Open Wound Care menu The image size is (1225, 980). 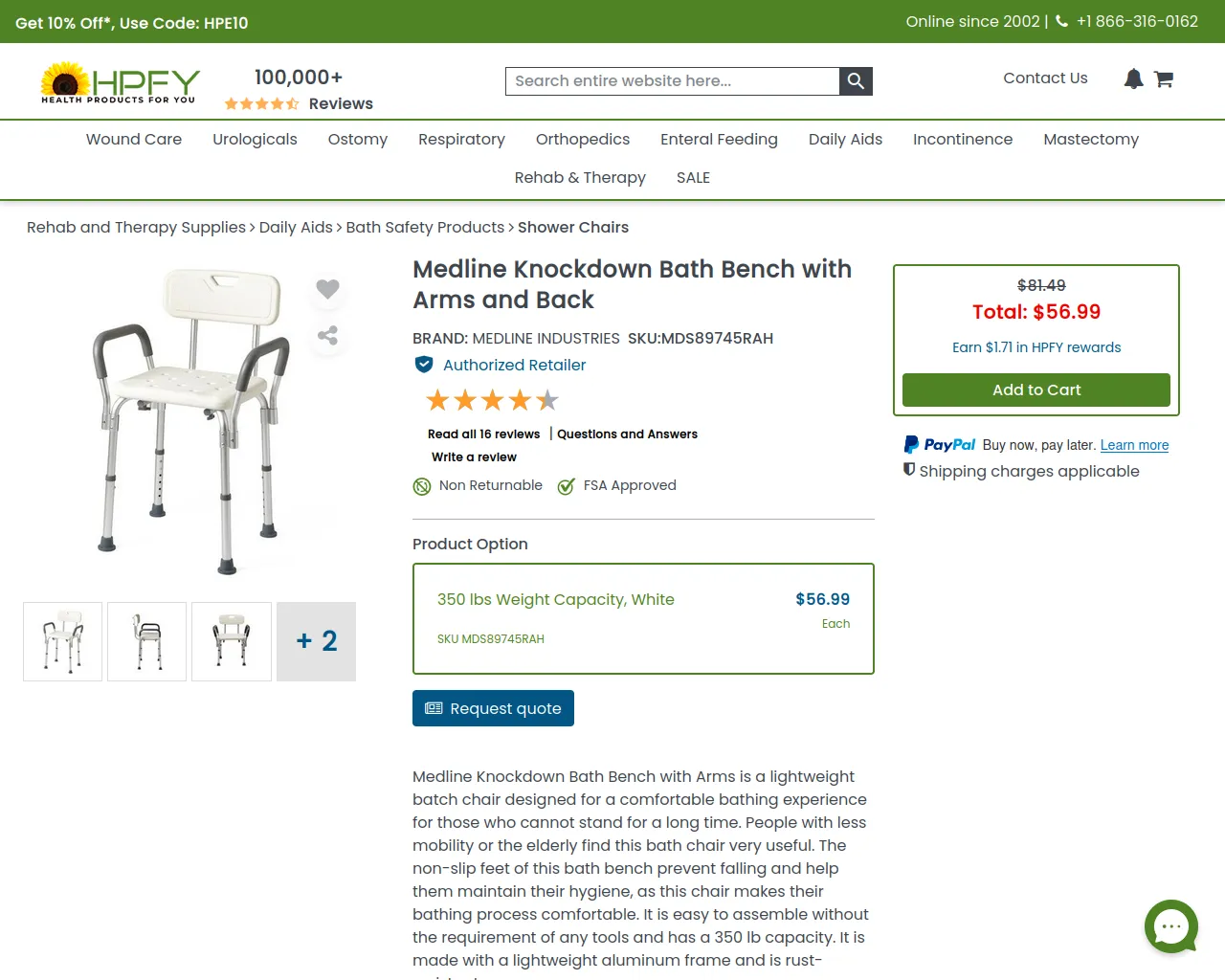(134, 139)
